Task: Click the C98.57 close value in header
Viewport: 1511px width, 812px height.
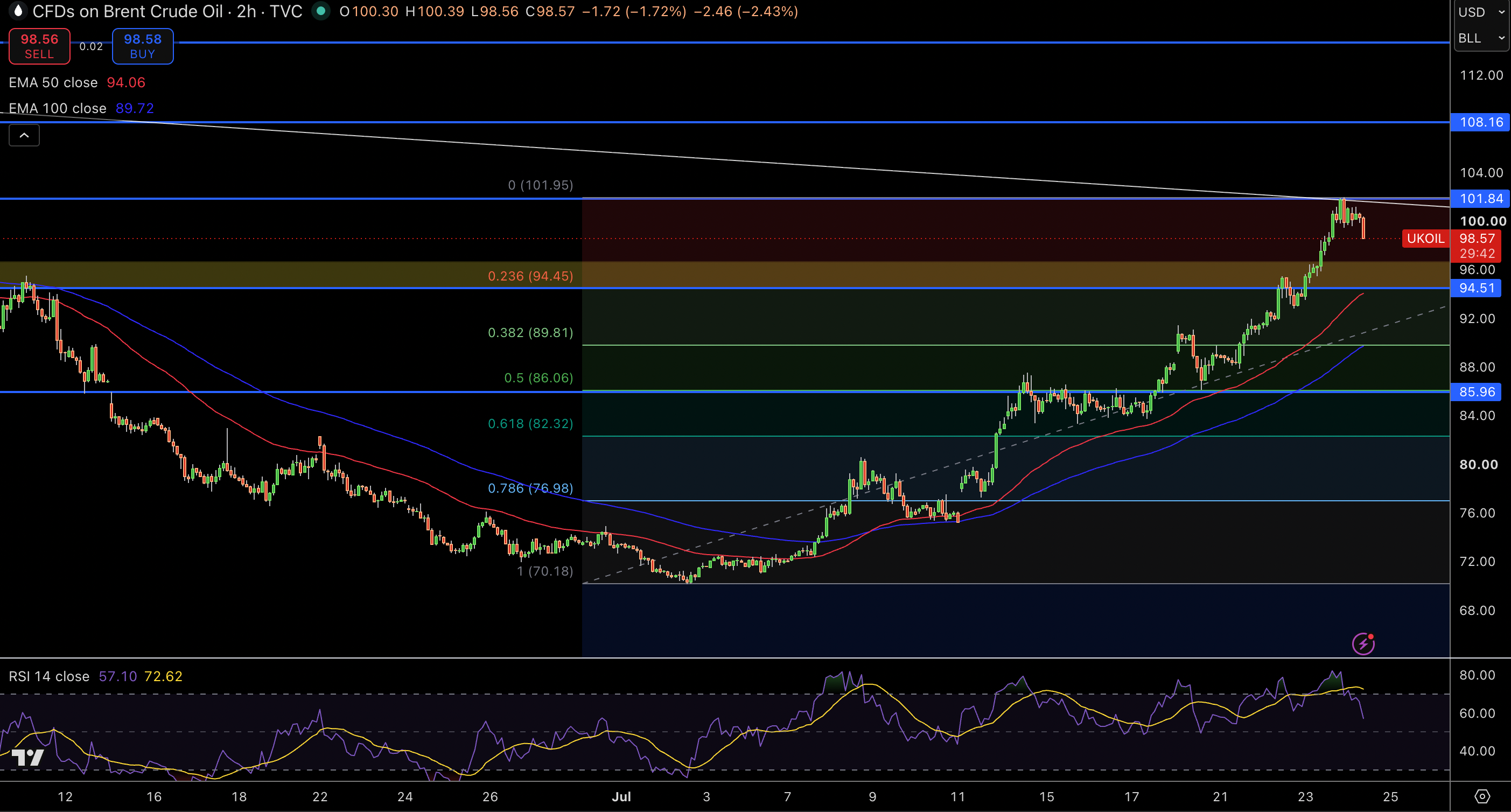Action: (x=550, y=11)
